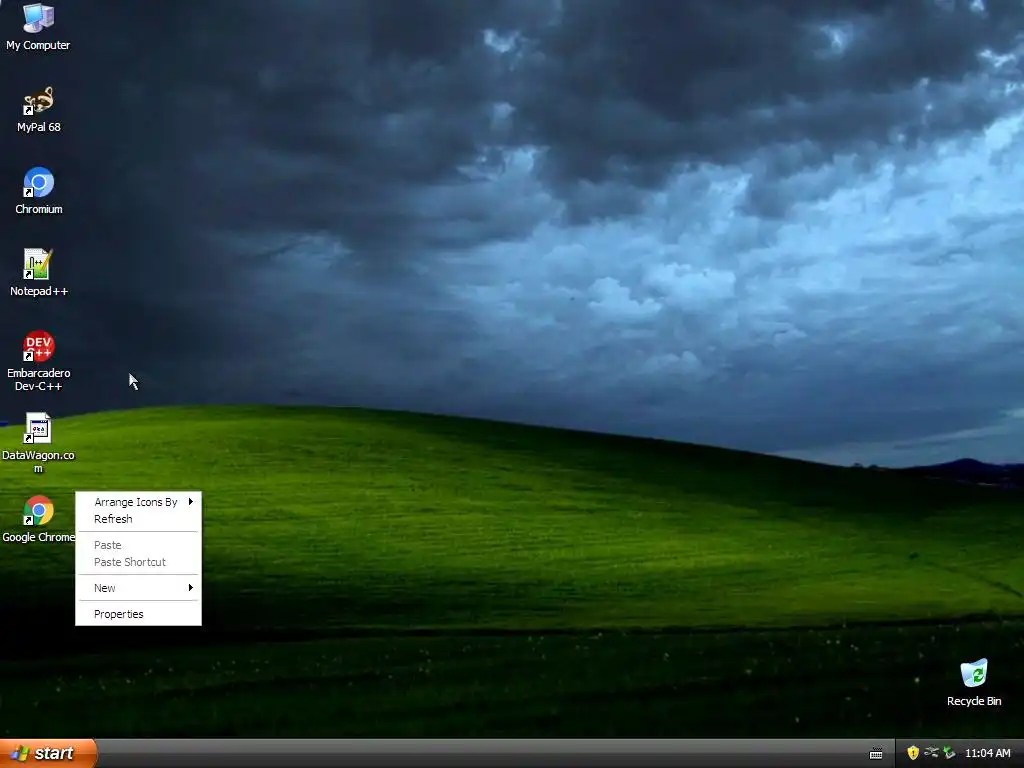The height and width of the screenshot is (768, 1024).
Task: Open Properties from the context menu
Action: coord(138,614)
